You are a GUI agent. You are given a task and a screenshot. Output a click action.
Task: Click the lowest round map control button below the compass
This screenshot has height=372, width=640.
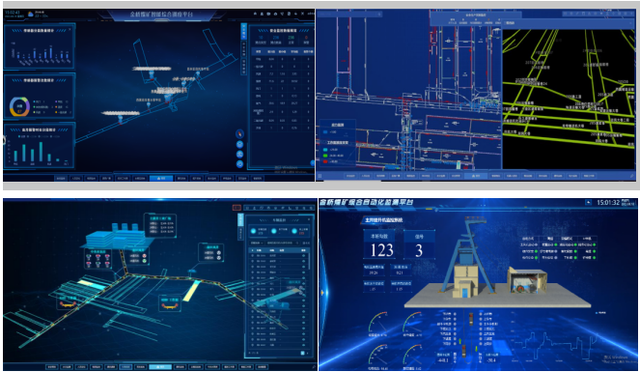[240, 164]
